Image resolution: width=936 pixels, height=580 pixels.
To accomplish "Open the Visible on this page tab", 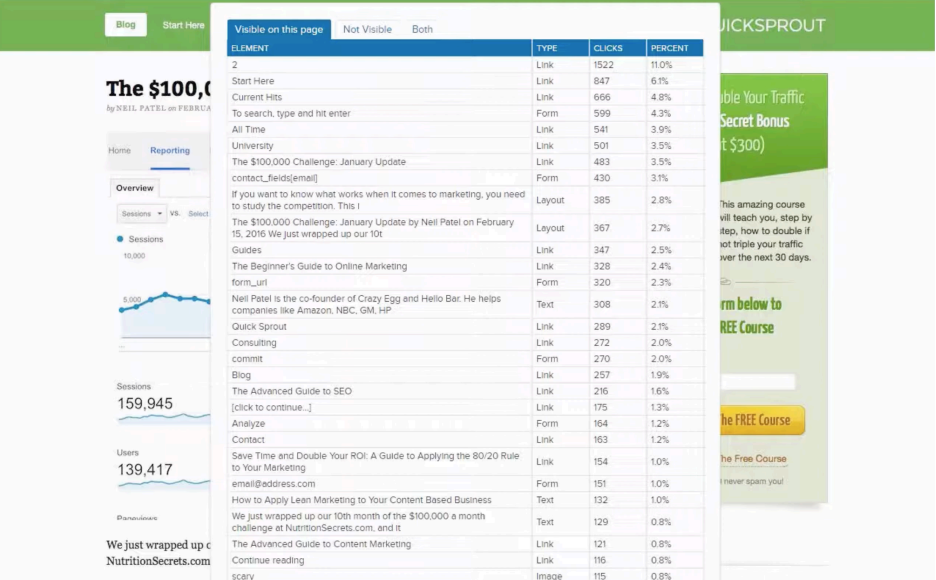I will coord(279,29).
